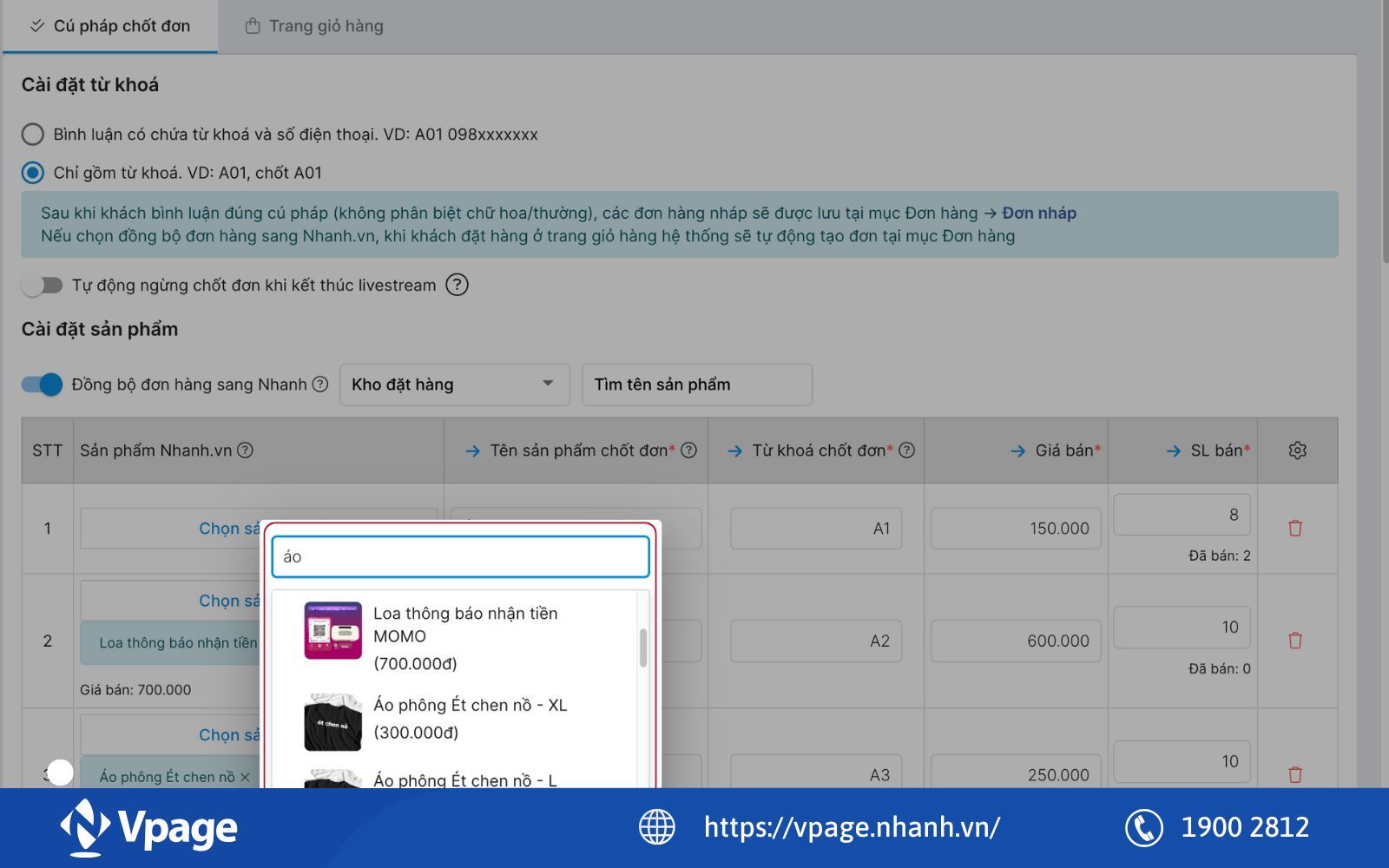1389x868 pixels.
Task: Click price field 250.000
Action: click(x=1016, y=772)
